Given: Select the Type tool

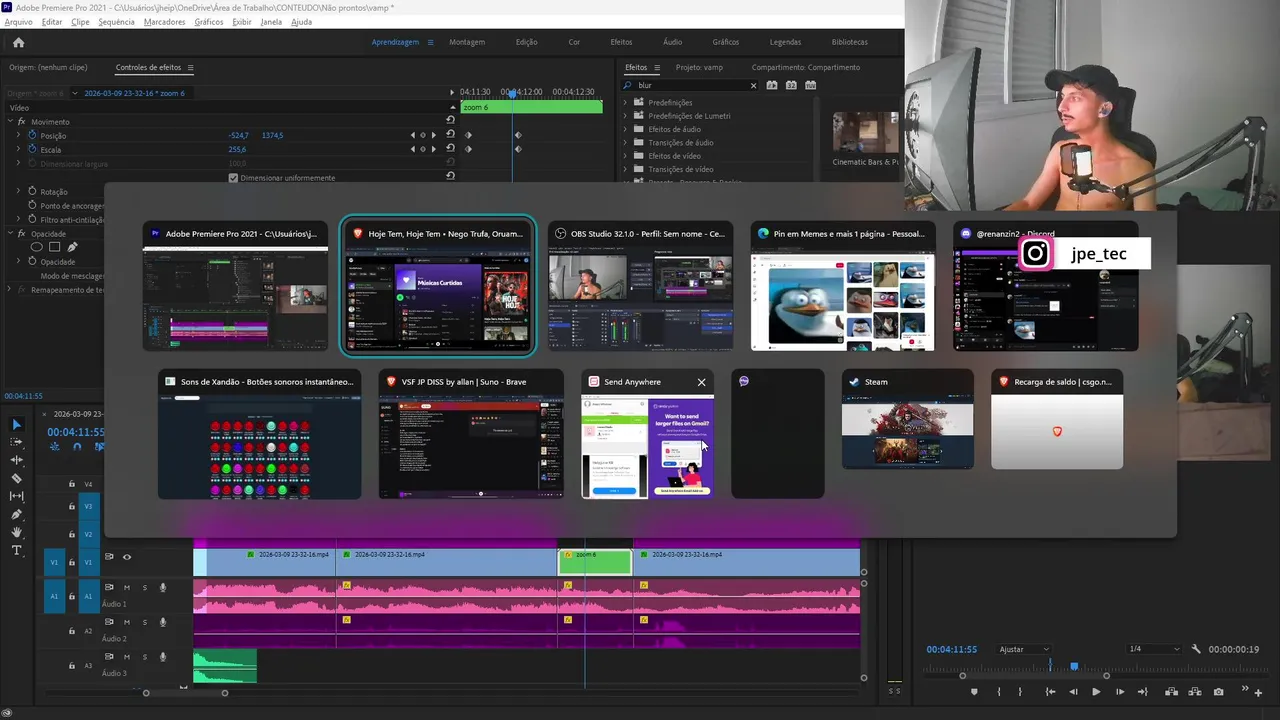Looking at the screenshot, I should click(x=16, y=550).
